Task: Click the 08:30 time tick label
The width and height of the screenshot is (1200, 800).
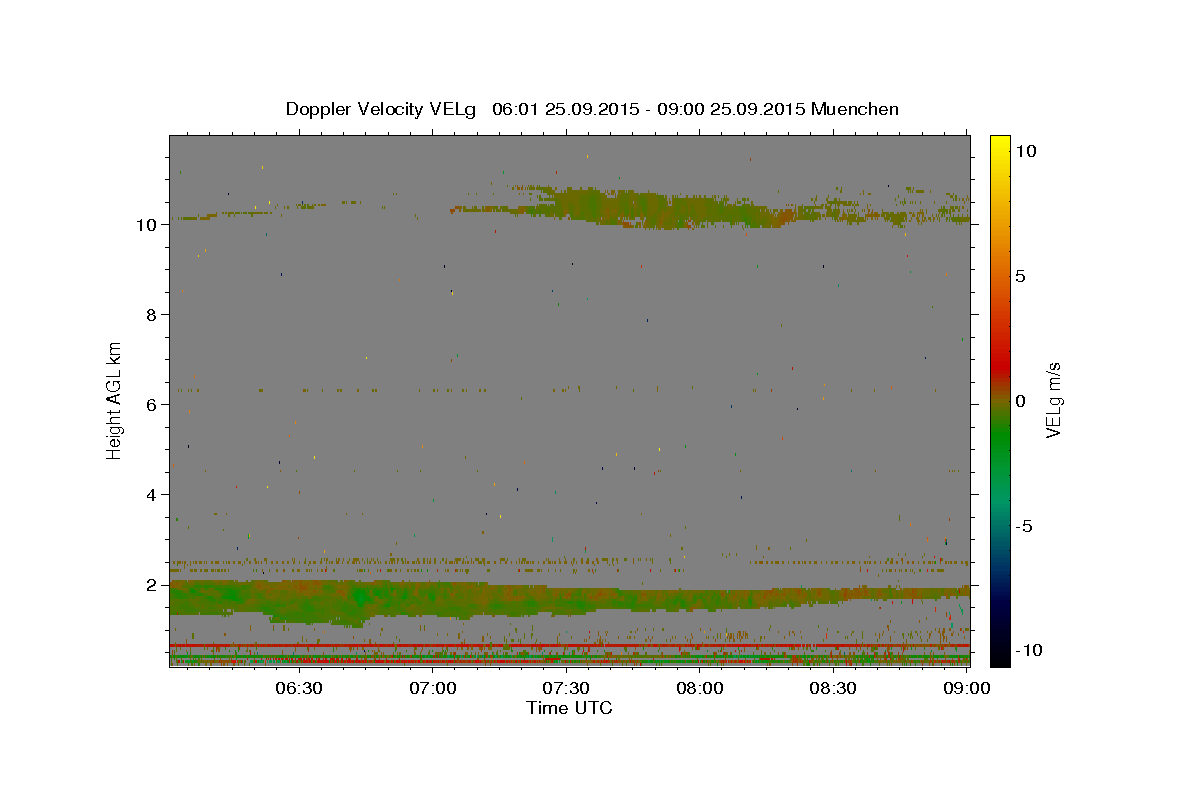Action: tap(833, 688)
